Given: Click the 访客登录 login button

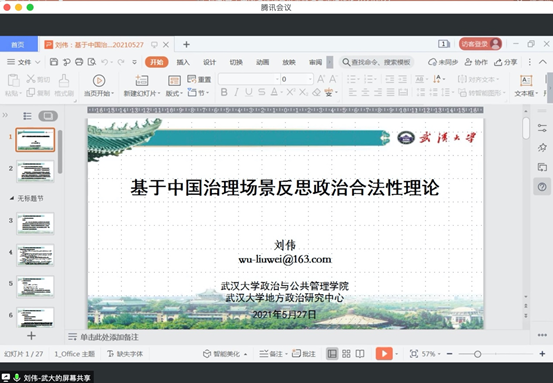Looking at the screenshot, I should pos(480,44).
